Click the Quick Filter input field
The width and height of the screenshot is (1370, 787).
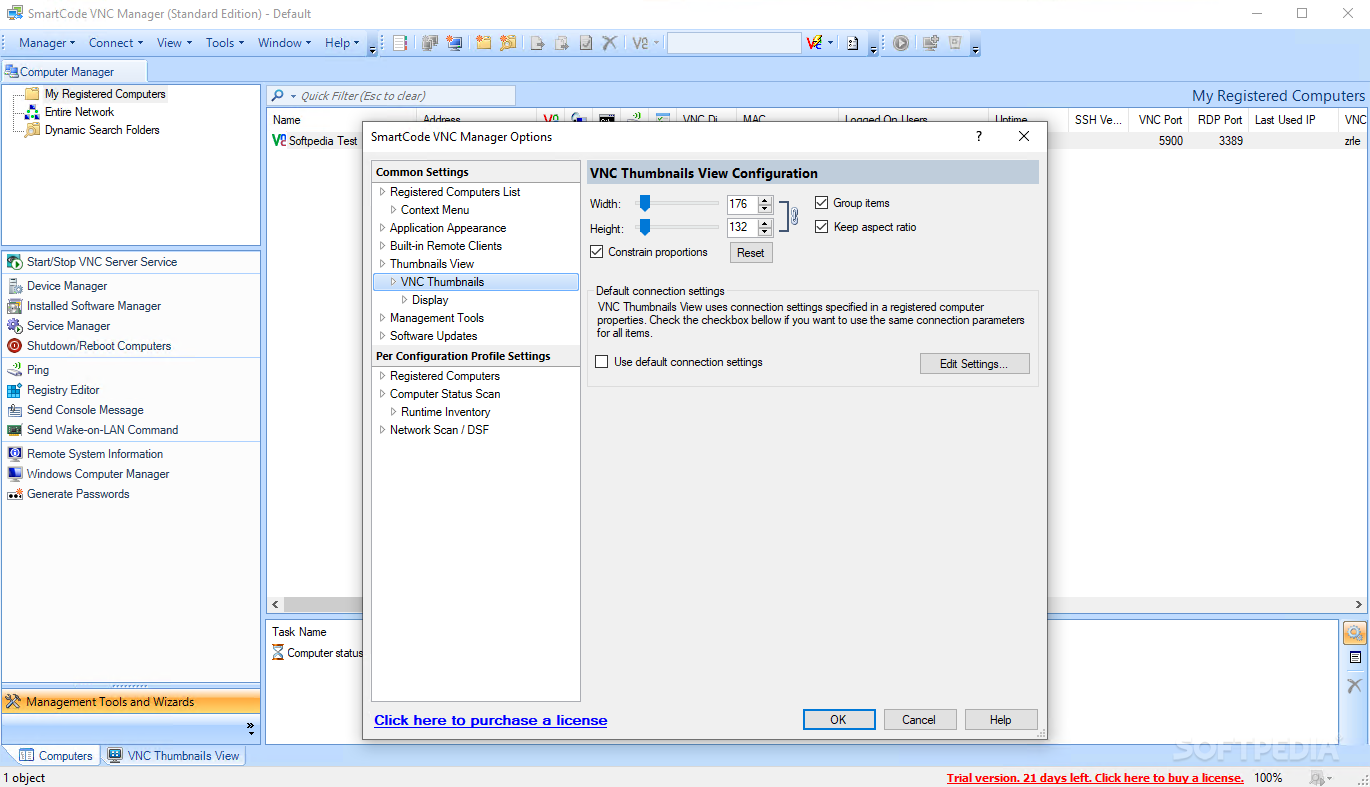point(406,96)
